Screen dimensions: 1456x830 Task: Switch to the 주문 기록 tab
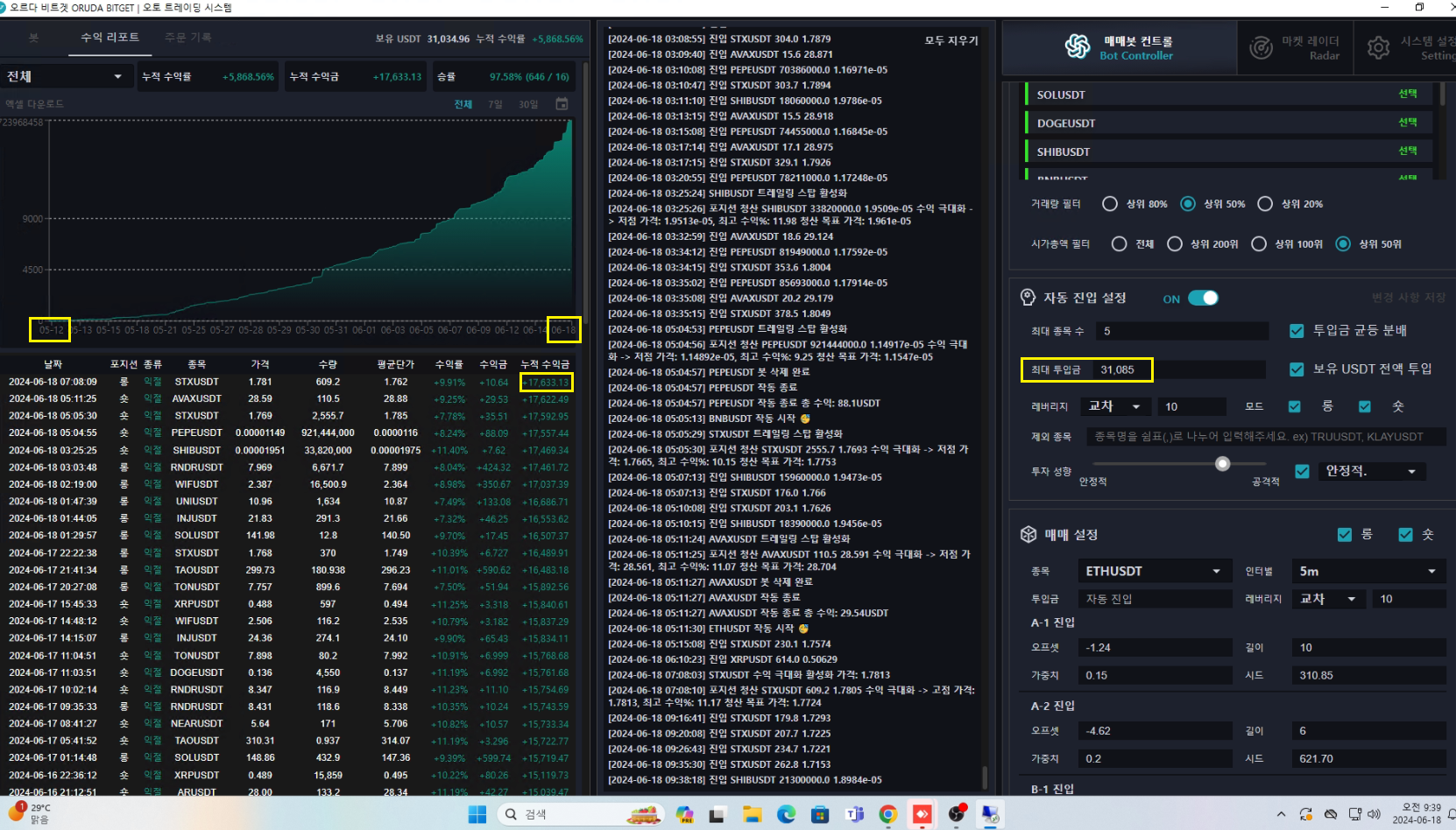tap(187, 38)
